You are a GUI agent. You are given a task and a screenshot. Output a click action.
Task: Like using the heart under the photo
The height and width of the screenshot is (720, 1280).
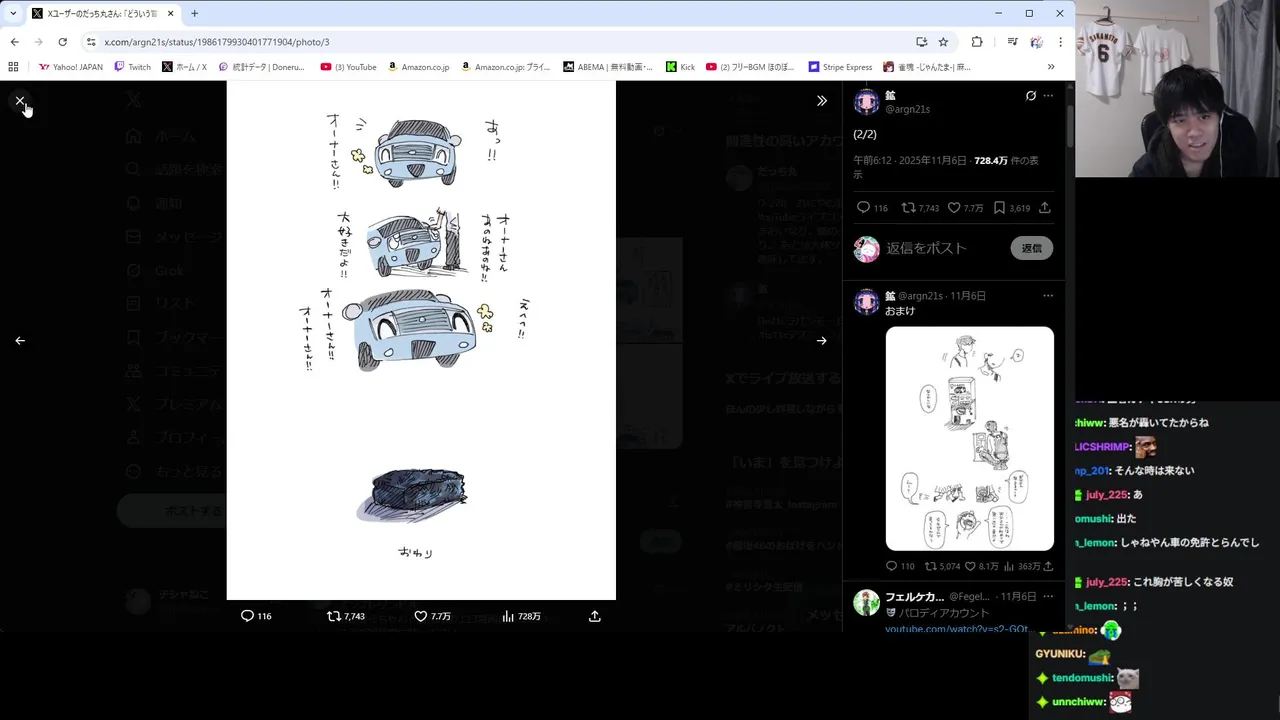point(432,616)
